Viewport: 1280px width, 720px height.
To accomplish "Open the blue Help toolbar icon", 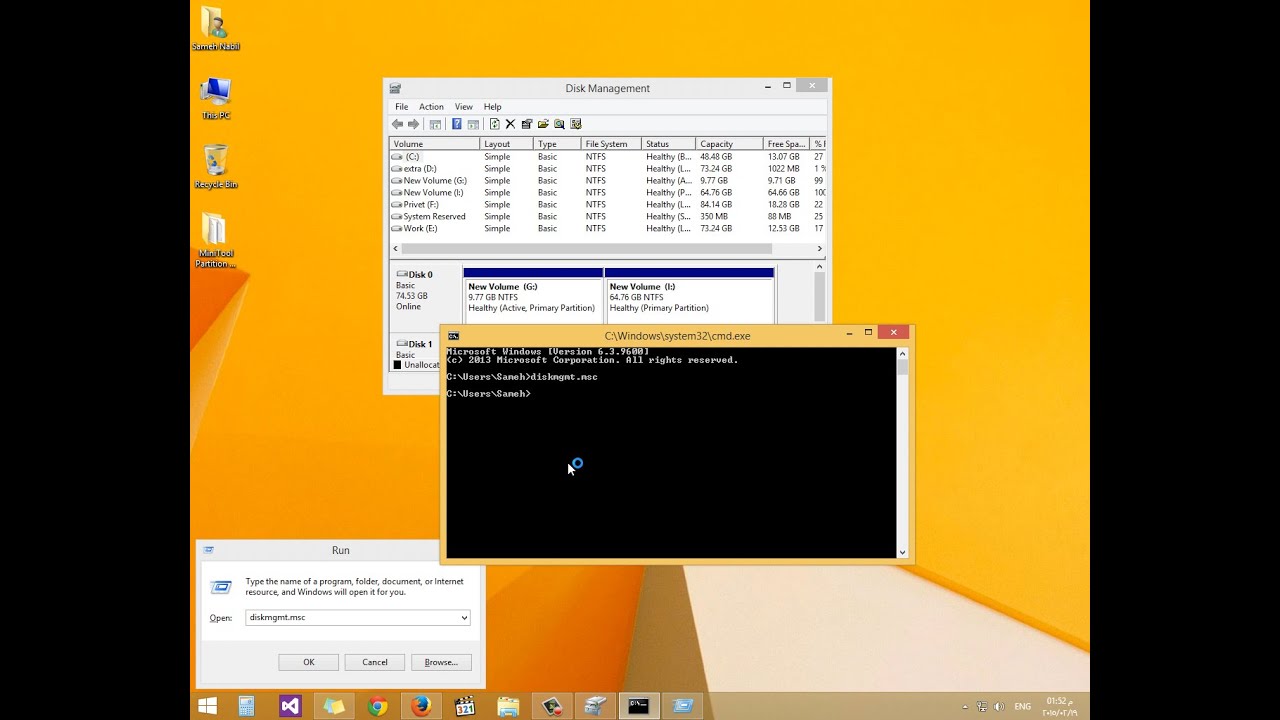I will [x=457, y=124].
